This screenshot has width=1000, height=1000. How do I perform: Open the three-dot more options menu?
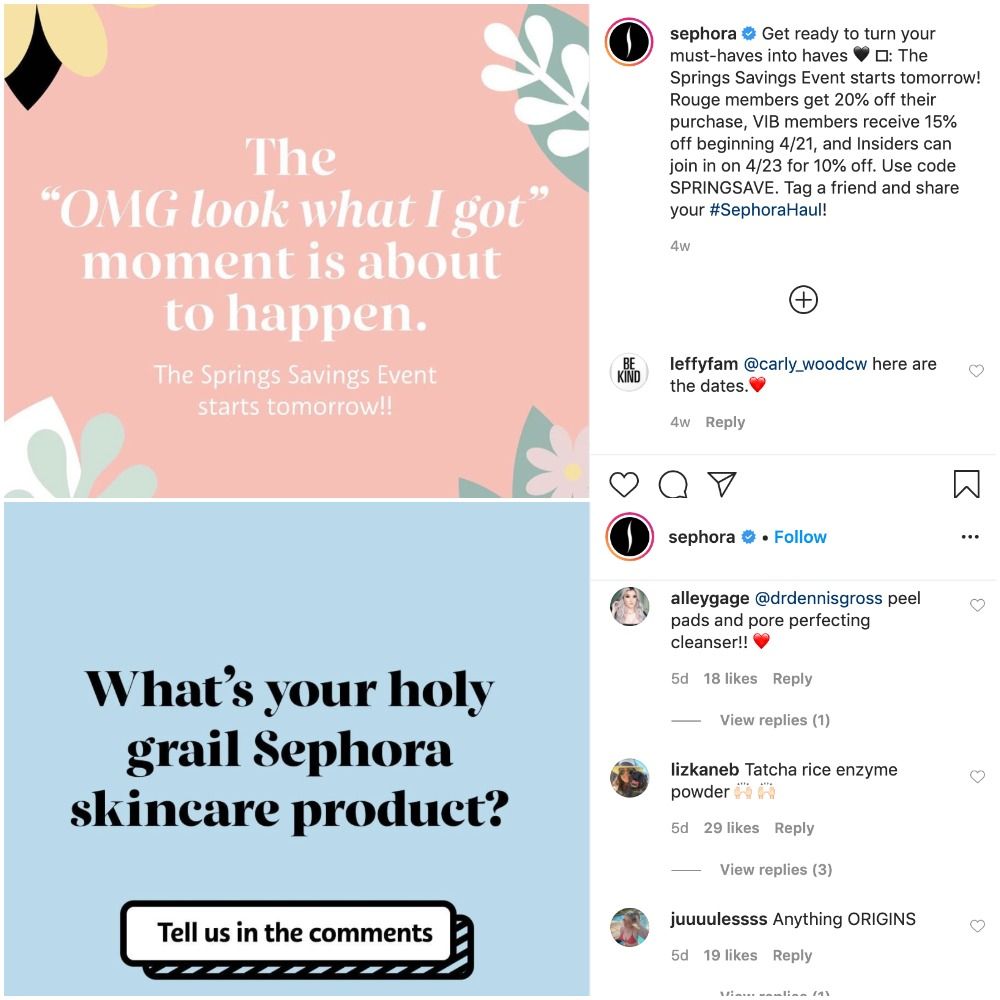(x=970, y=537)
